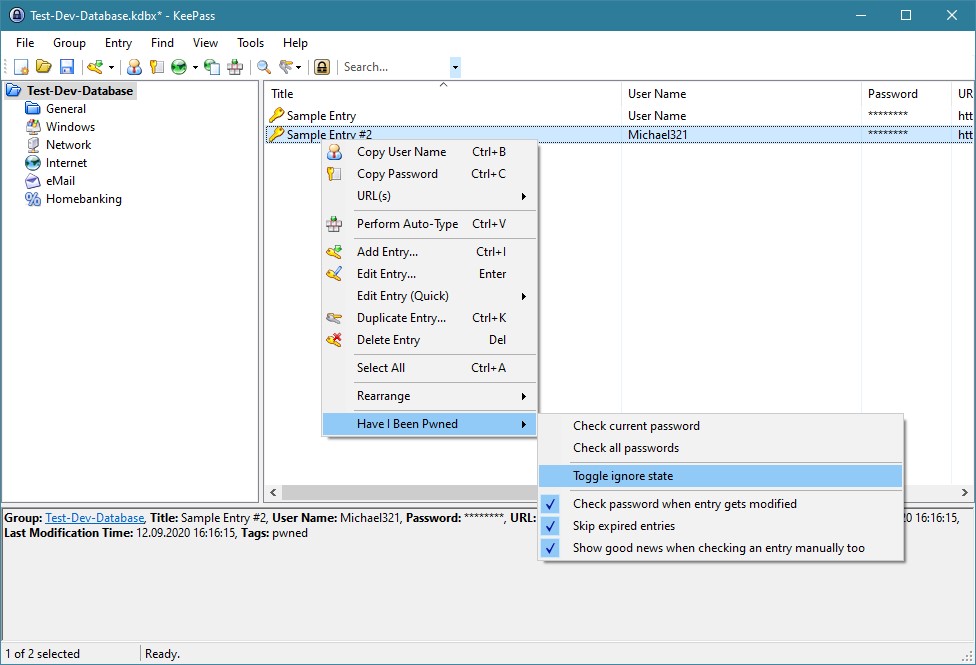Click the Copy URL toolbar icon
976x665 pixels.
click(x=212, y=67)
